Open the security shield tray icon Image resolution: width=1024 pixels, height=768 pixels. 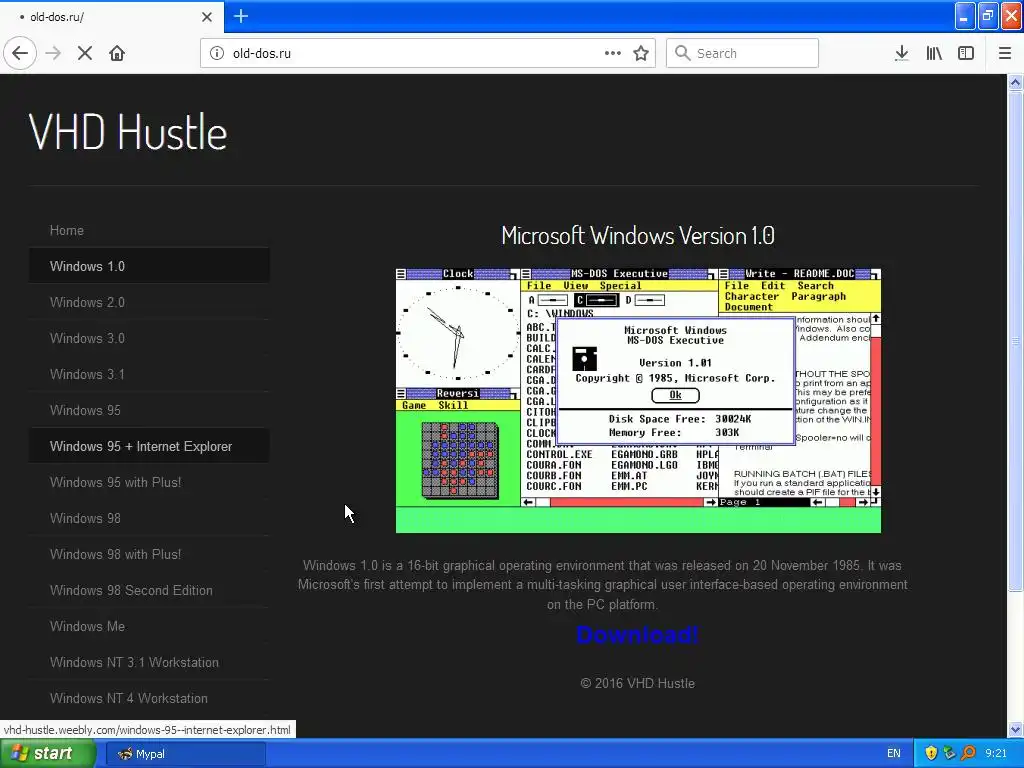point(931,754)
